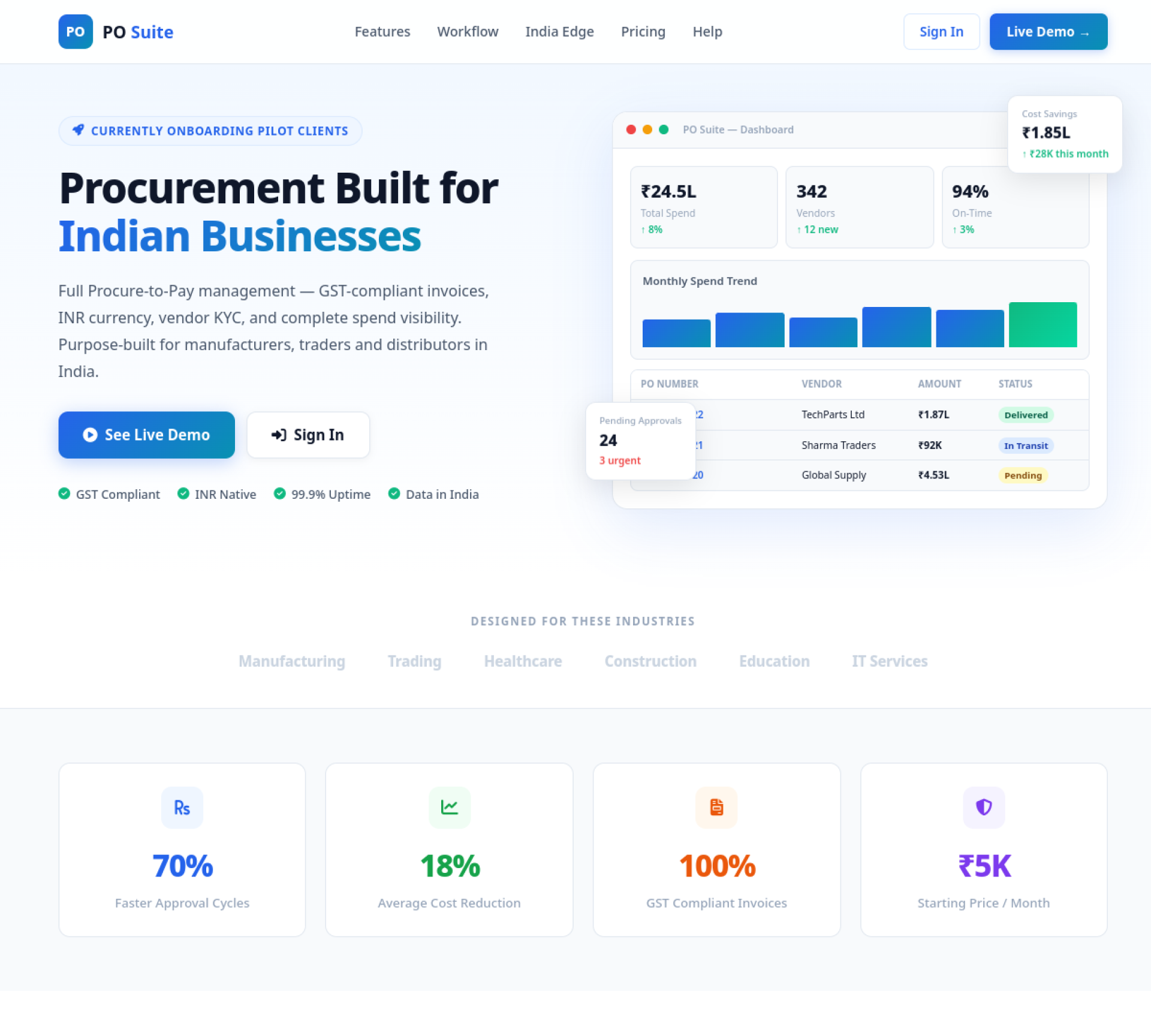Click the chart line icon above 18%
Image resolution: width=1151 pixels, height=1036 pixels.
pyautogui.click(x=450, y=808)
